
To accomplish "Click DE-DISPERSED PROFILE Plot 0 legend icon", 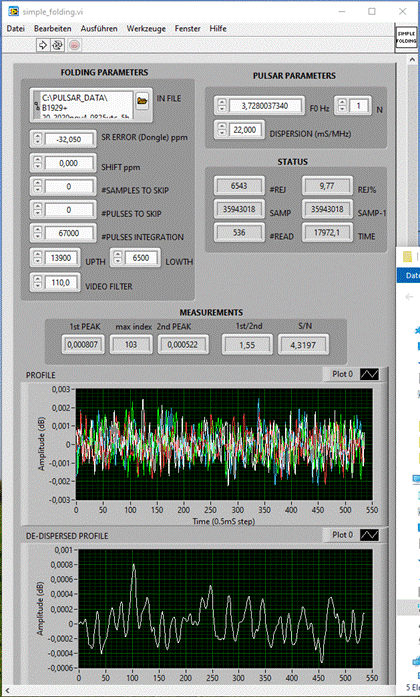I will 369,535.
